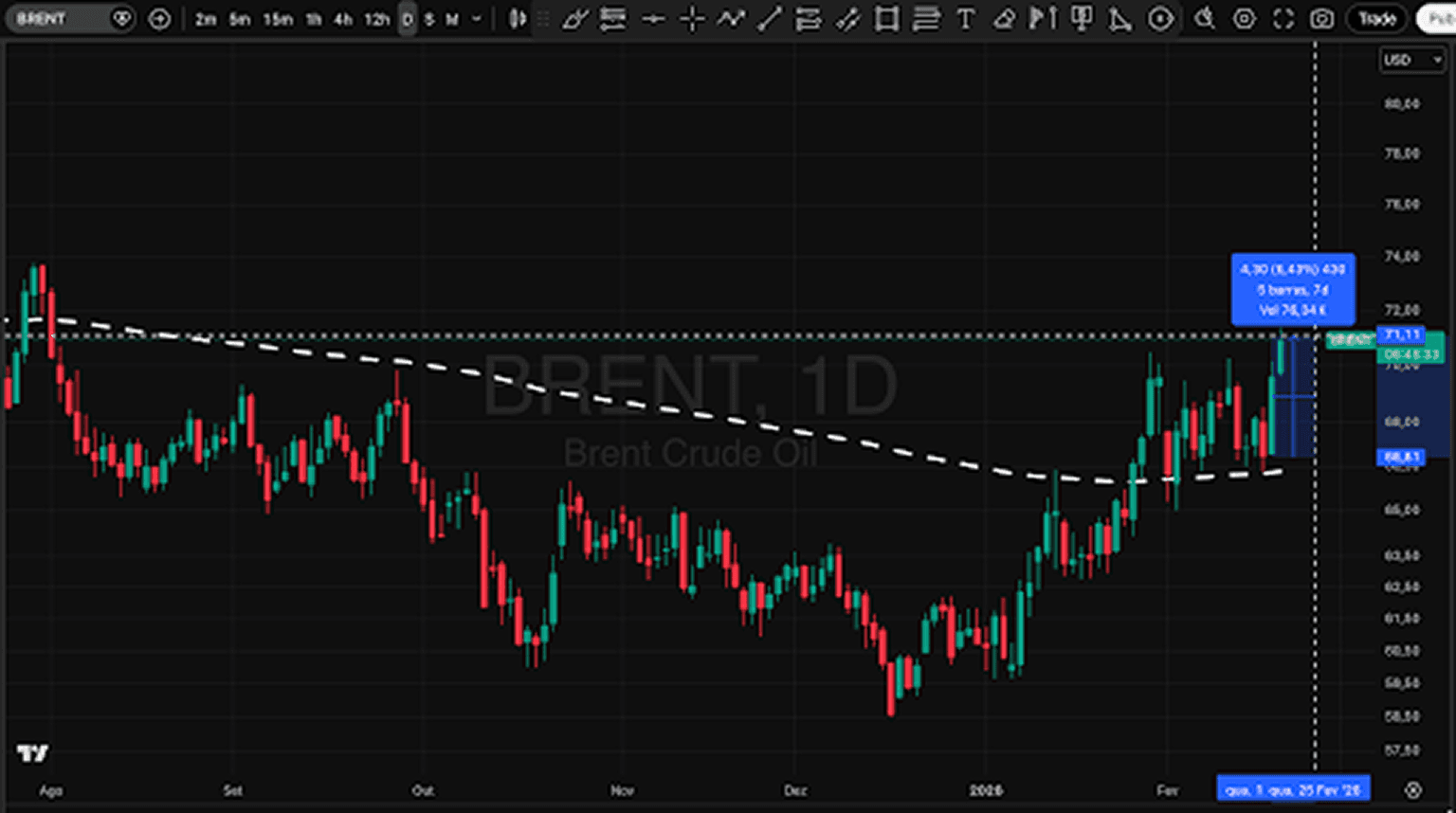1456x813 pixels.
Task: Select the Text annotation tool
Action: pyautogui.click(x=965, y=19)
